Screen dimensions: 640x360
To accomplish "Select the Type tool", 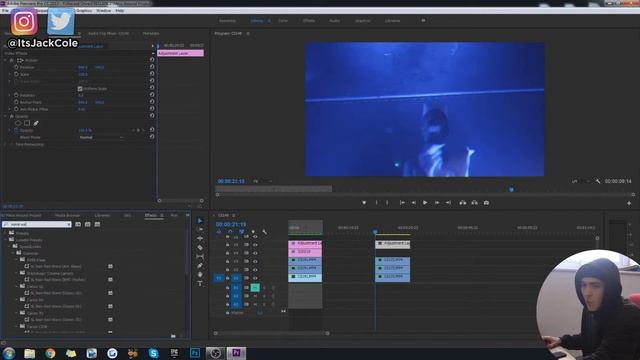I will pyautogui.click(x=200, y=283).
